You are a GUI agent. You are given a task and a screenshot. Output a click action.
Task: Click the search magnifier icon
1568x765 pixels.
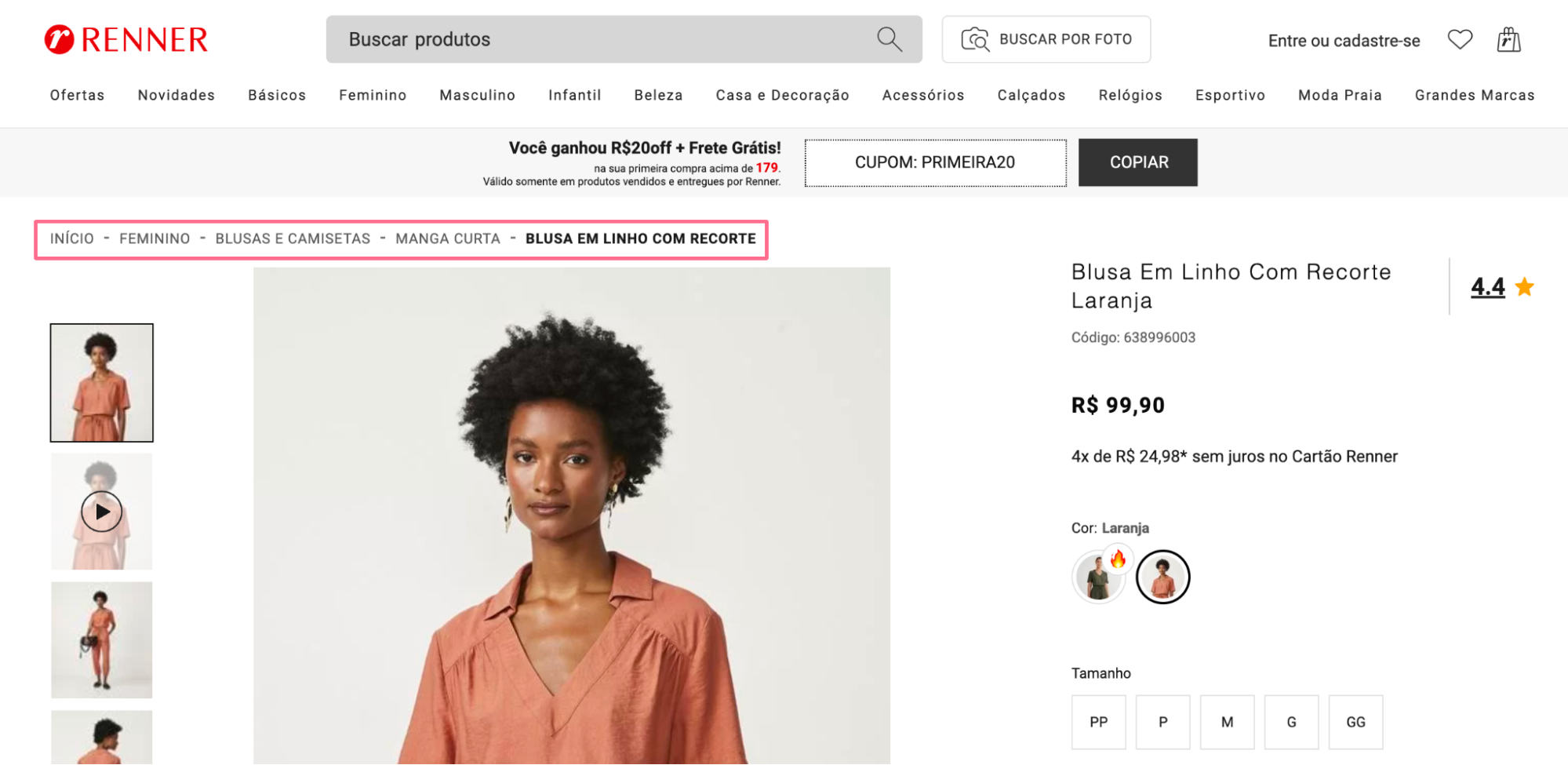click(889, 38)
